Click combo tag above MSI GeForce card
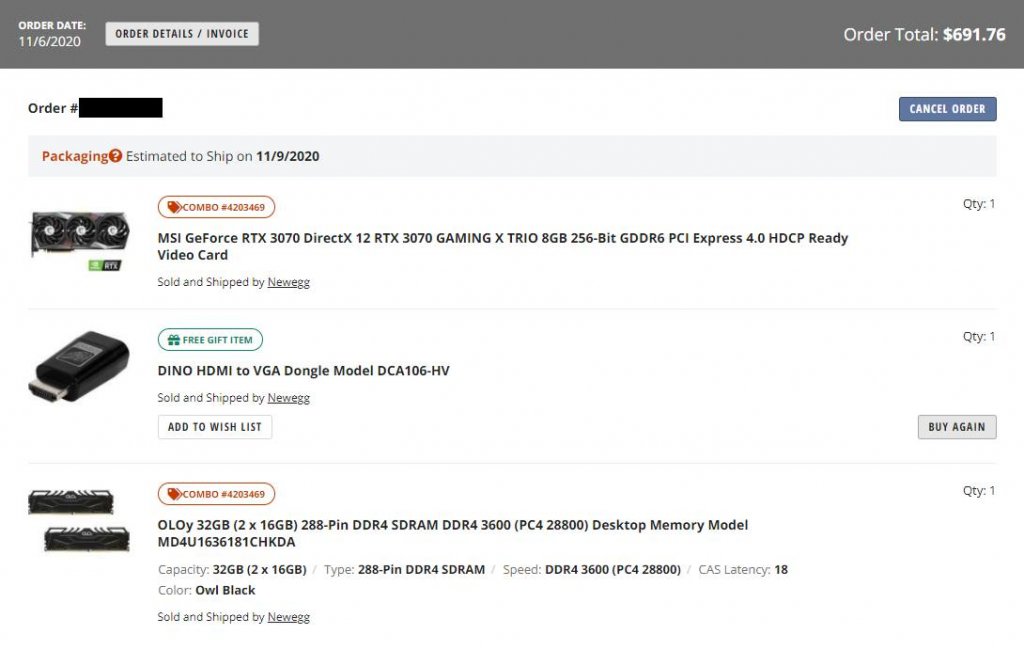 [x=216, y=207]
